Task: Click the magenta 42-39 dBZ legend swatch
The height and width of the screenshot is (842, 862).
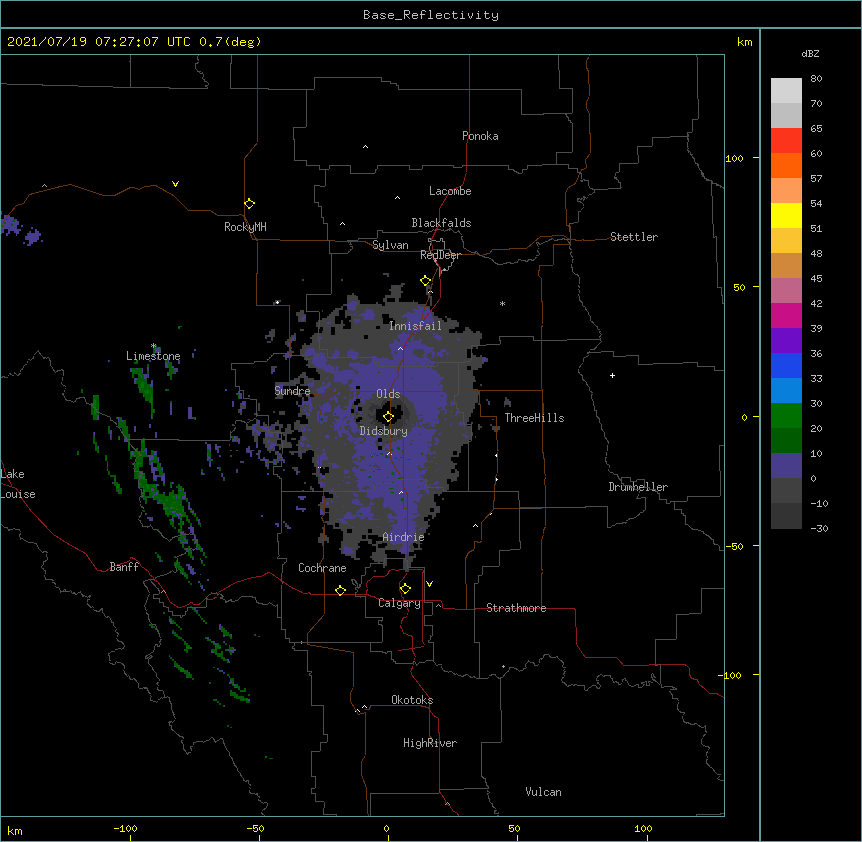Action: click(x=786, y=315)
